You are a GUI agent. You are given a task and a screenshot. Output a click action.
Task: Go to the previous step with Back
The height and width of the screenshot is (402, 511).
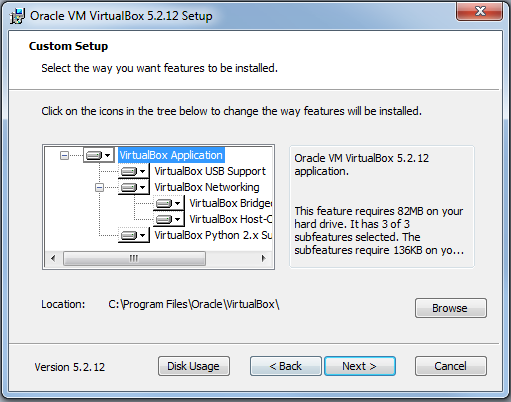(x=286, y=366)
